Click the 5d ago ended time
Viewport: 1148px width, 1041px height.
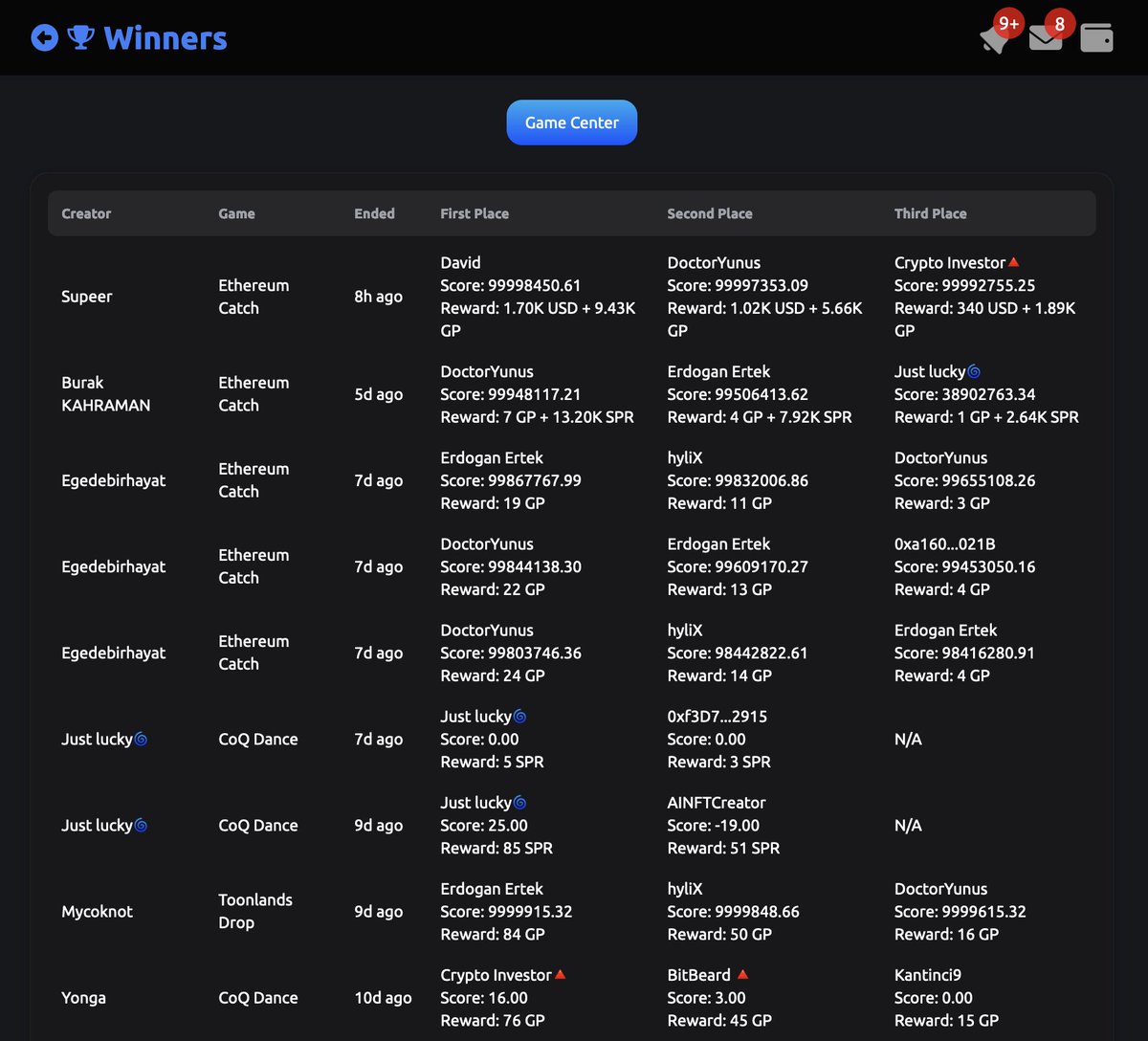378,394
